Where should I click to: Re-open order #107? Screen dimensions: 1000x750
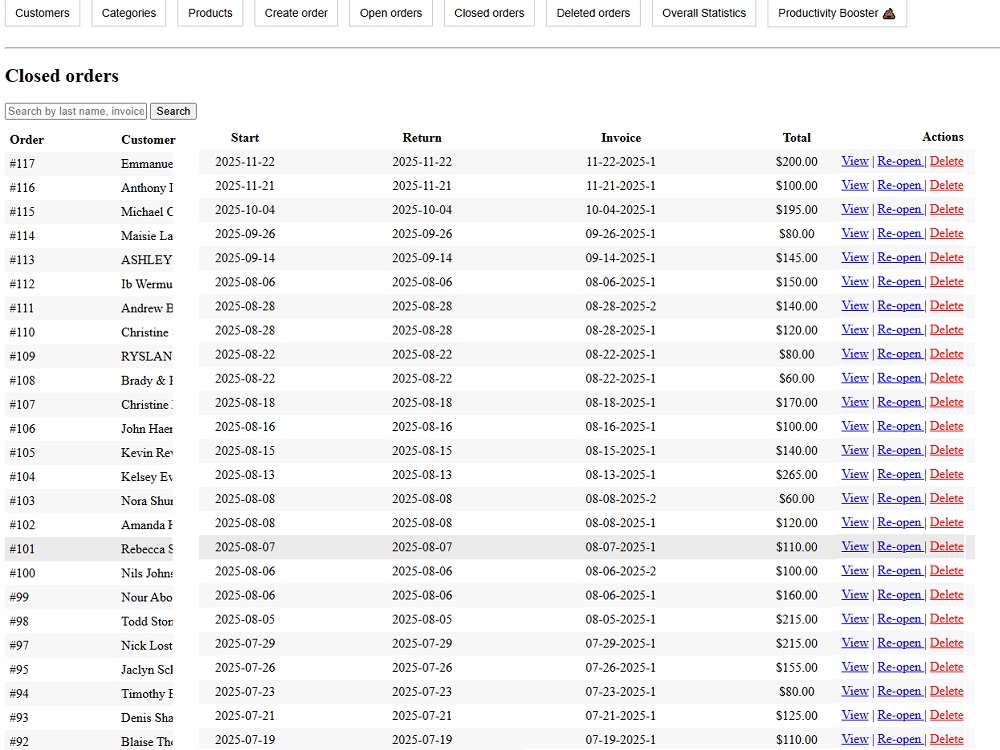pos(900,402)
